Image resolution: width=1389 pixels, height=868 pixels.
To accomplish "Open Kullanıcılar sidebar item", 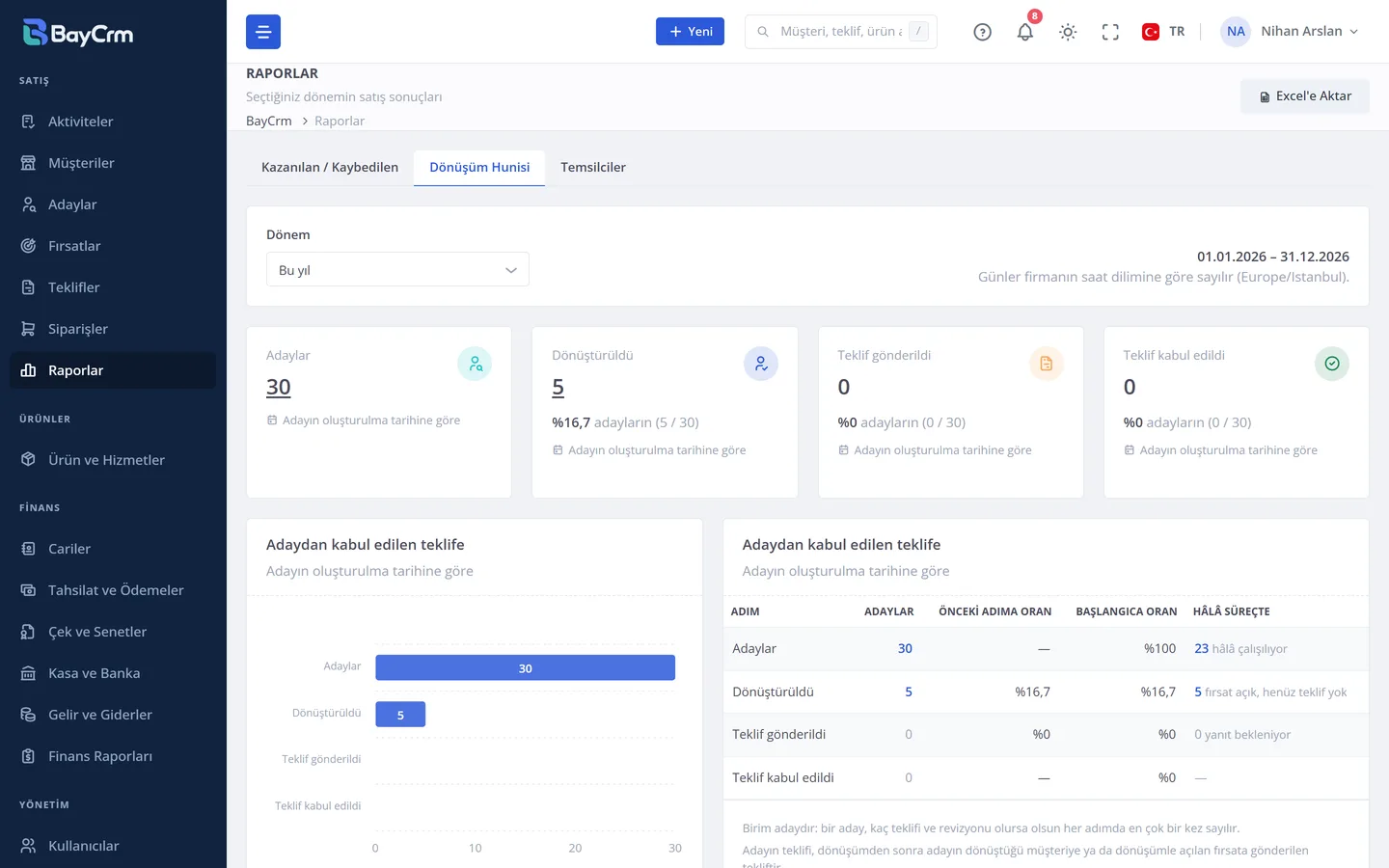I will [113, 846].
